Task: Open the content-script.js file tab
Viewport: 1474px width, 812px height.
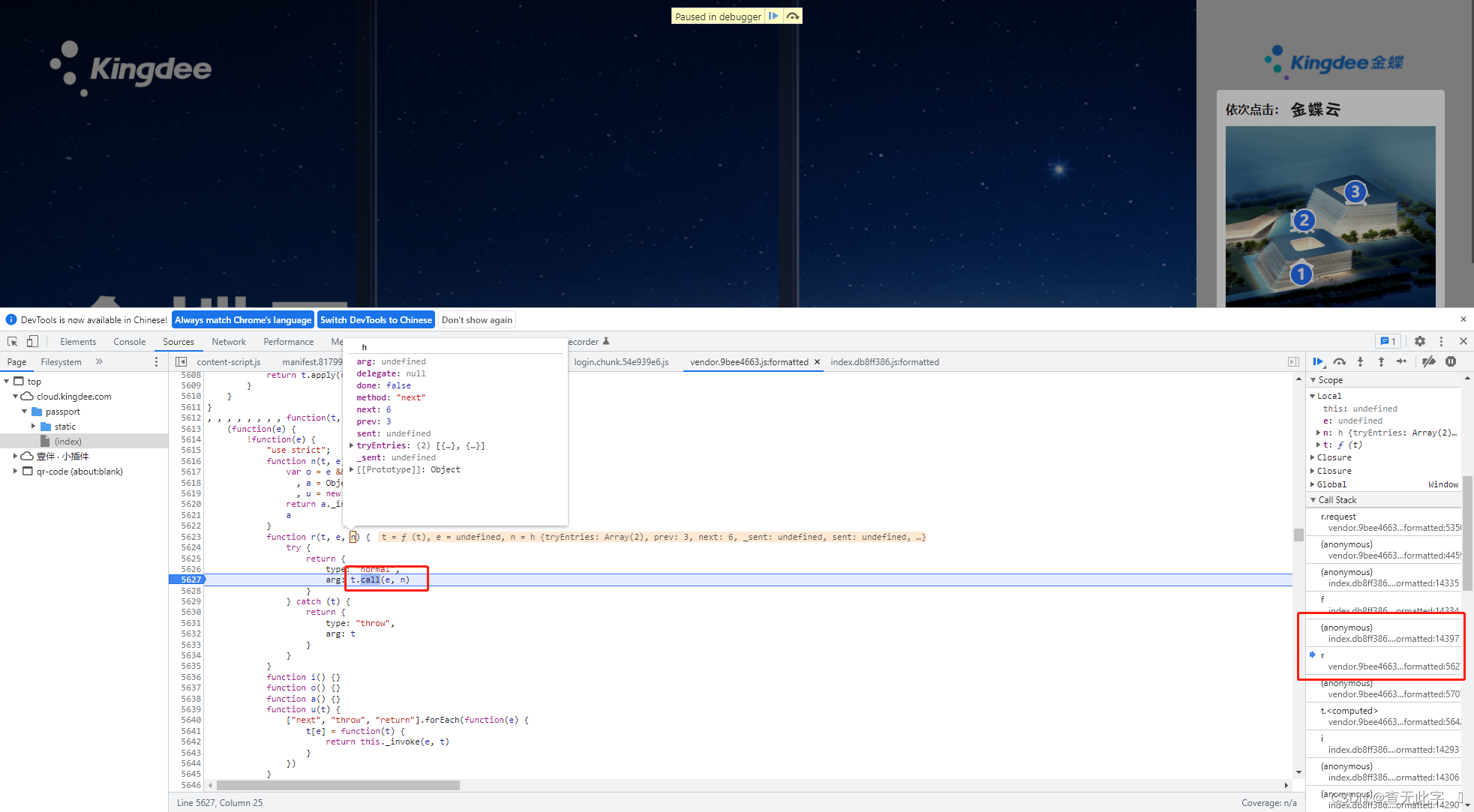Action: click(228, 361)
